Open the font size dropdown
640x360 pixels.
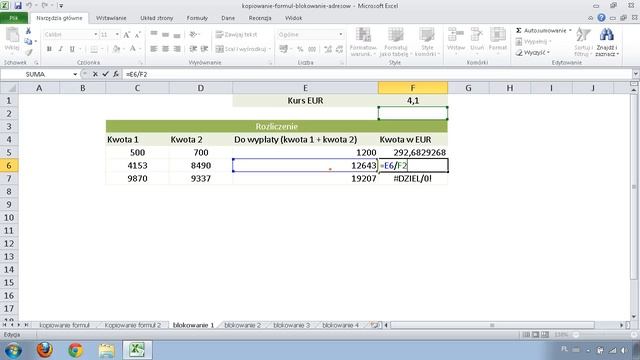tap(117, 35)
